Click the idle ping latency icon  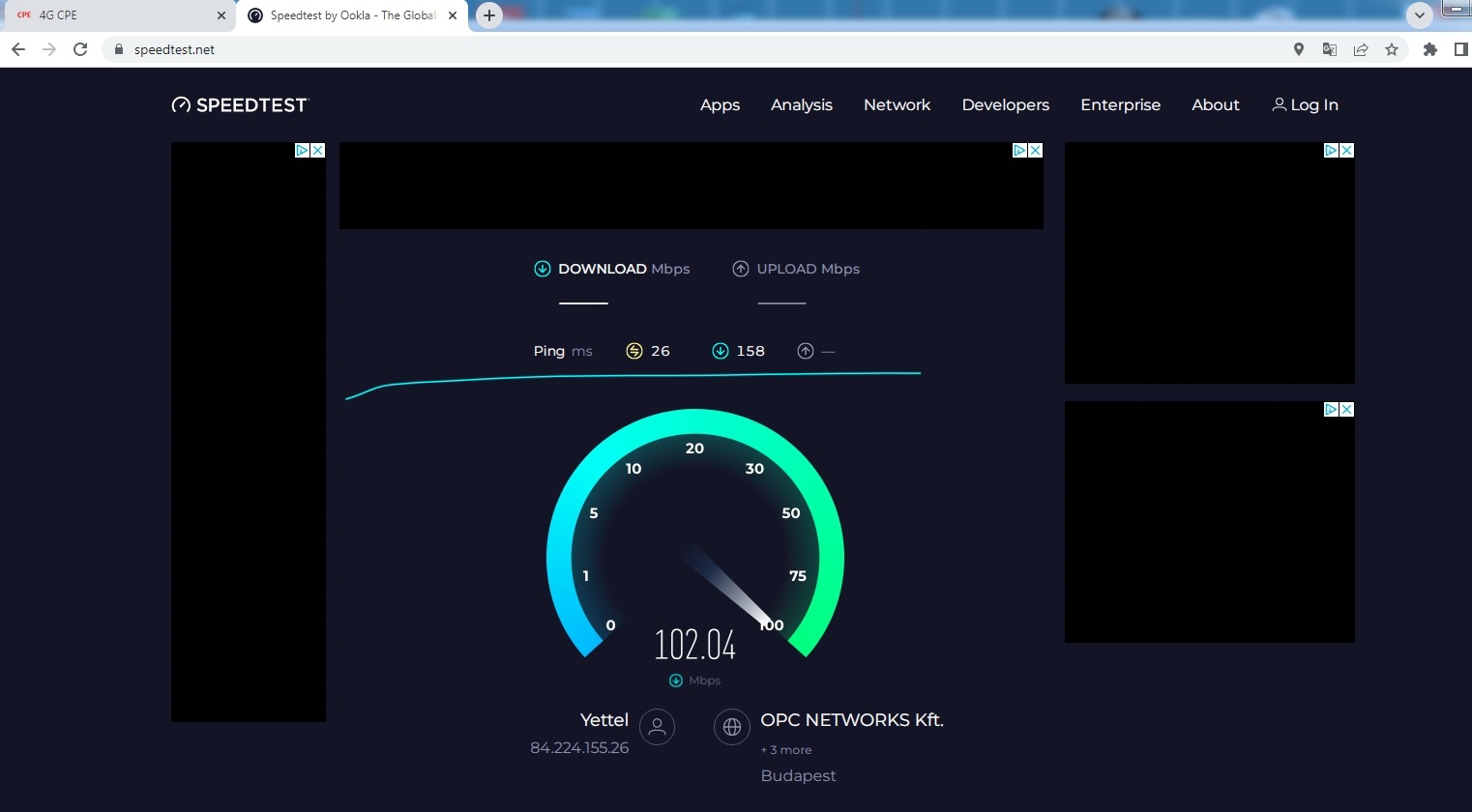634,351
